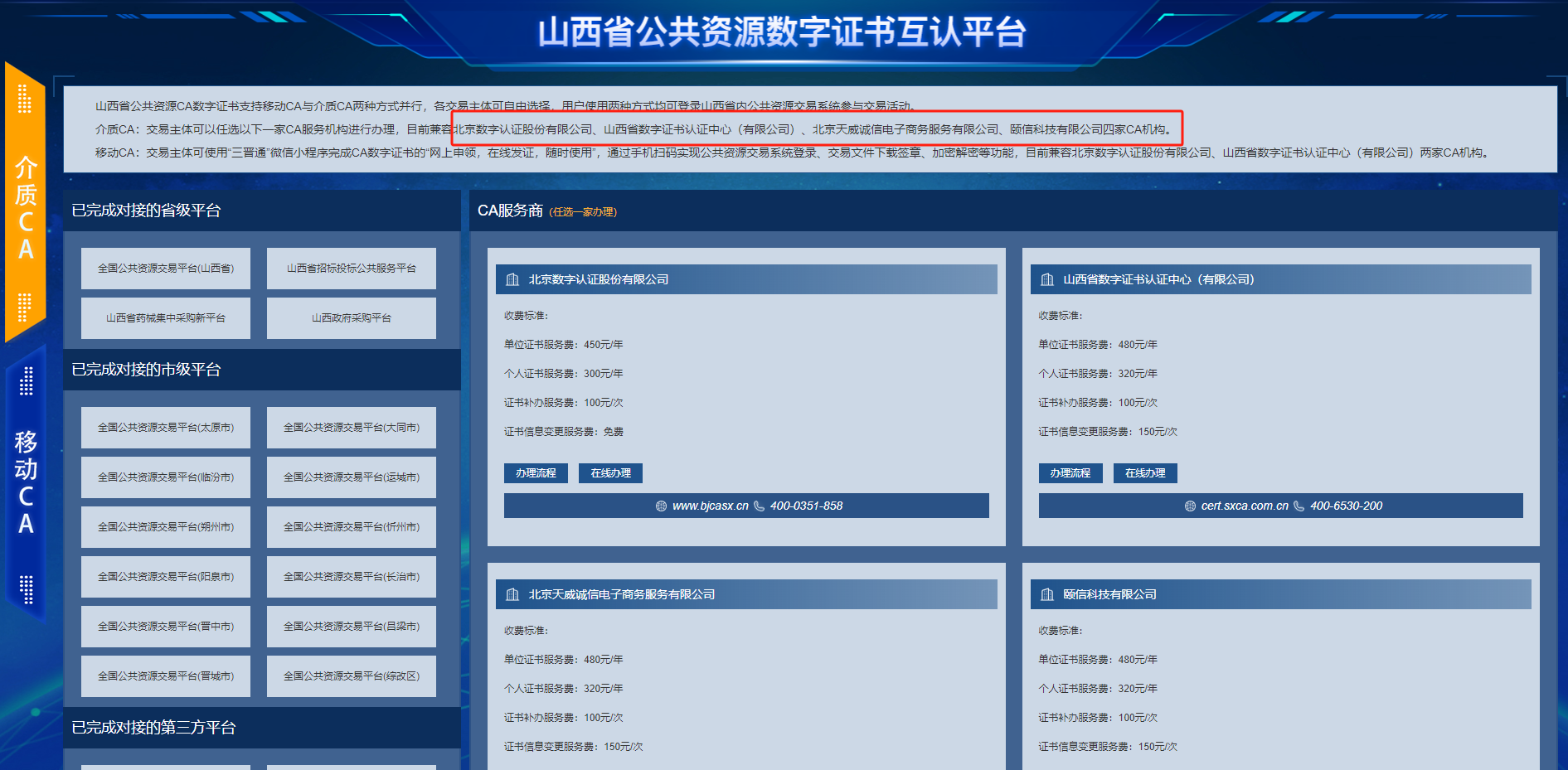Click the globe icon before cert.sxca.com.cn
This screenshot has height=770, width=1568.
1190,506
